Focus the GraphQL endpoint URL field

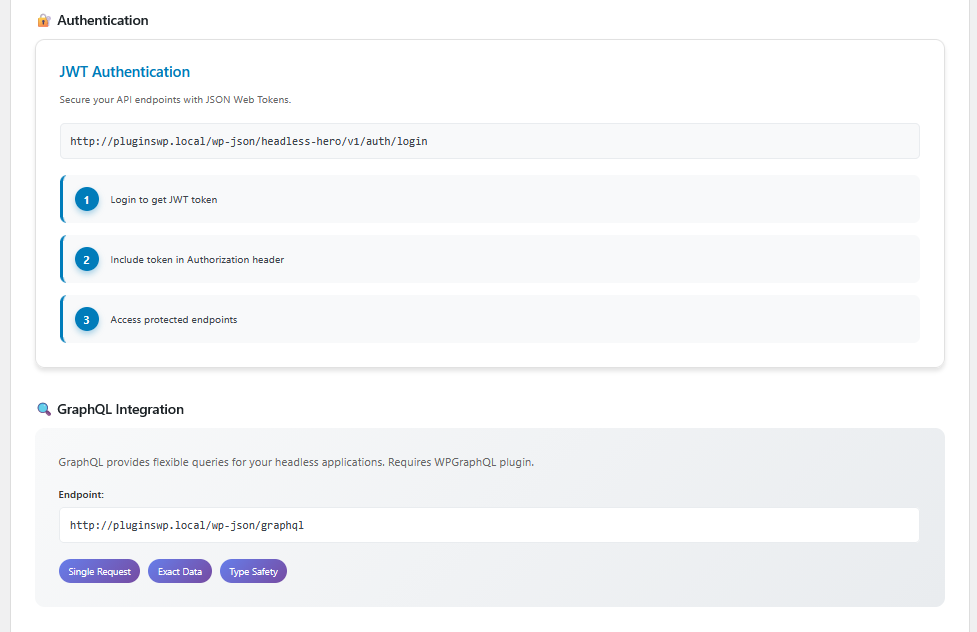pyautogui.click(x=489, y=525)
